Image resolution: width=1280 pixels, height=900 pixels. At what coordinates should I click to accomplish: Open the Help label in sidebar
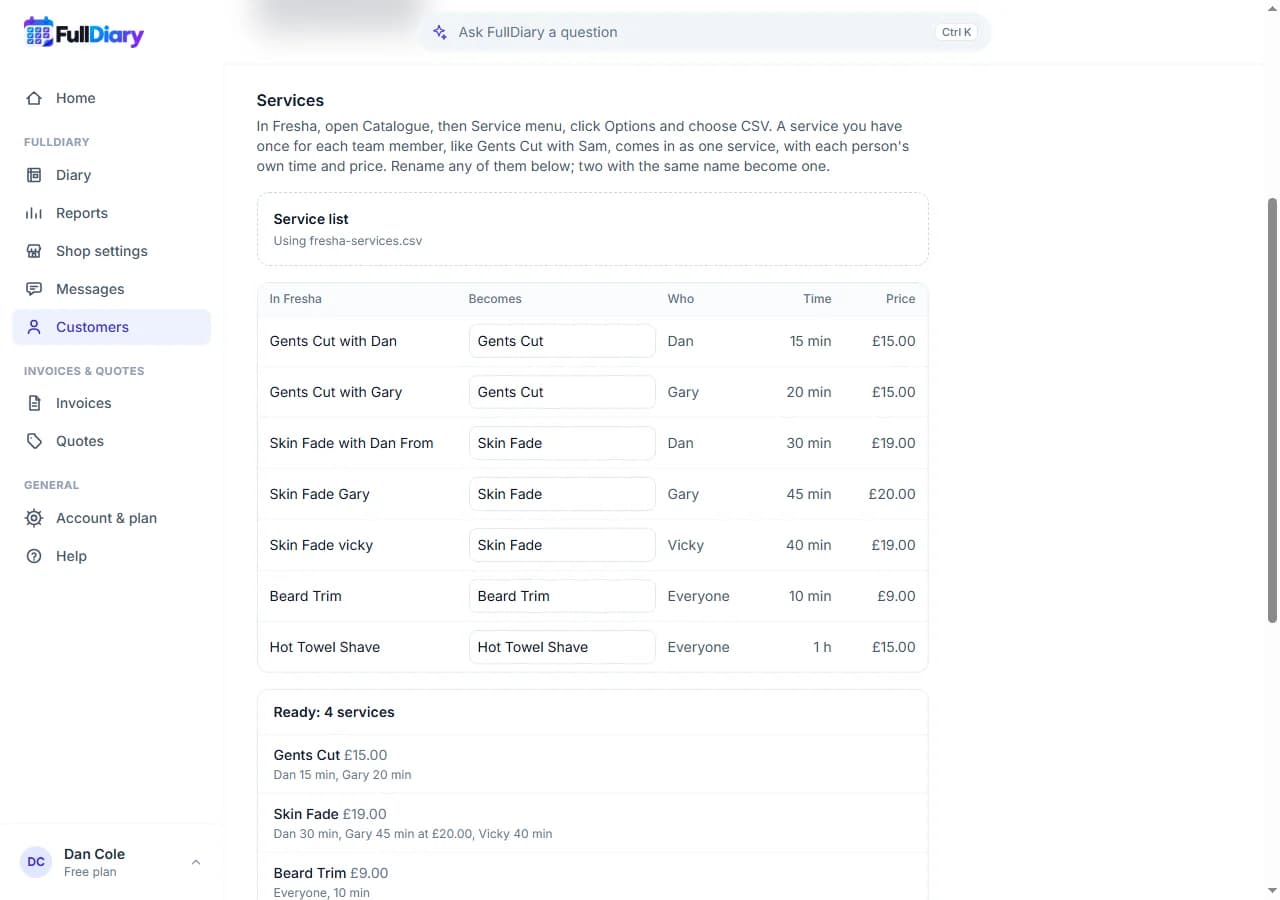click(x=71, y=556)
